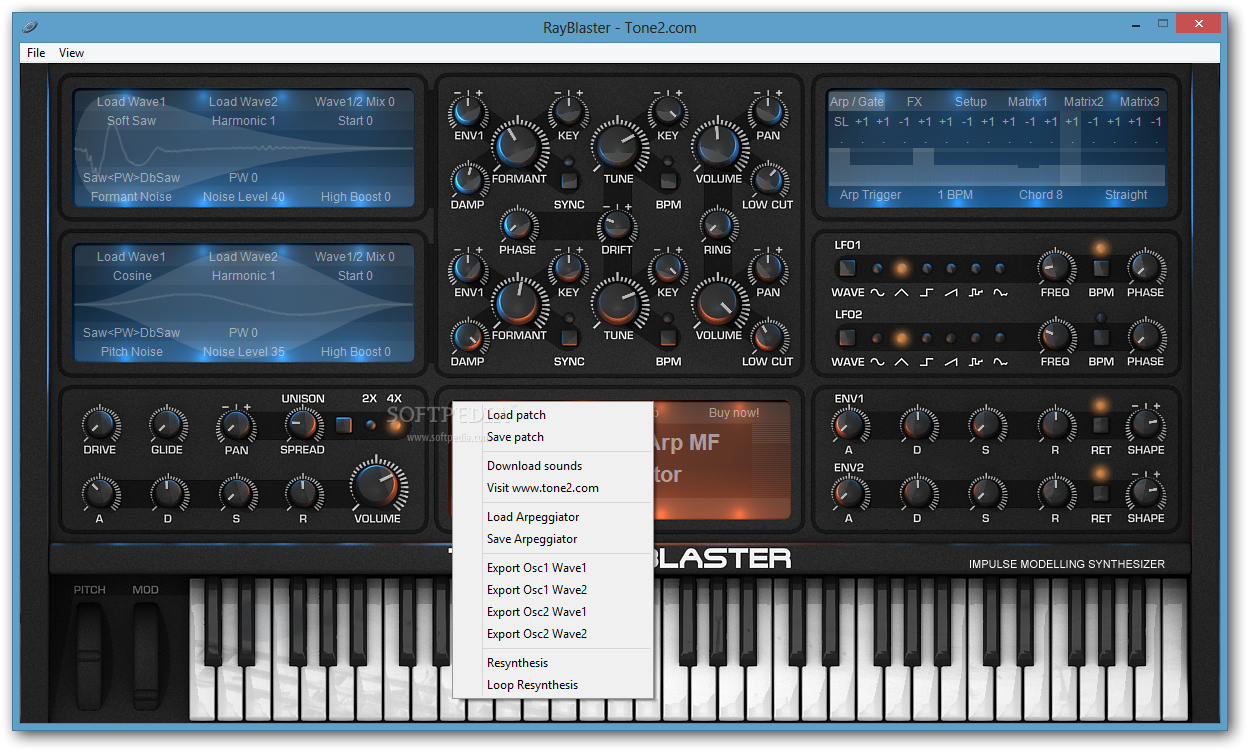
Task: Select the square waveform icon in LFO1
Action: pyautogui.click(x=926, y=293)
